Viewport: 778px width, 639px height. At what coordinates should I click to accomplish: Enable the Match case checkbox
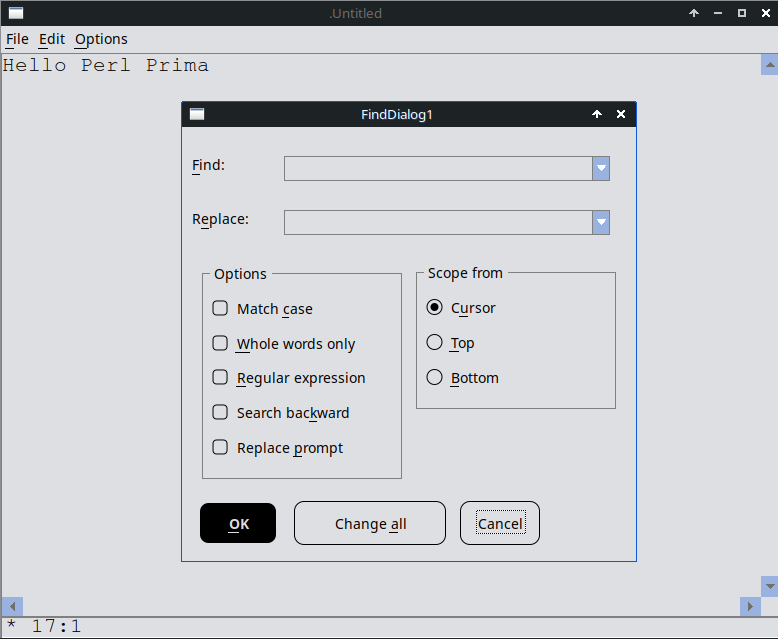(220, 309)
